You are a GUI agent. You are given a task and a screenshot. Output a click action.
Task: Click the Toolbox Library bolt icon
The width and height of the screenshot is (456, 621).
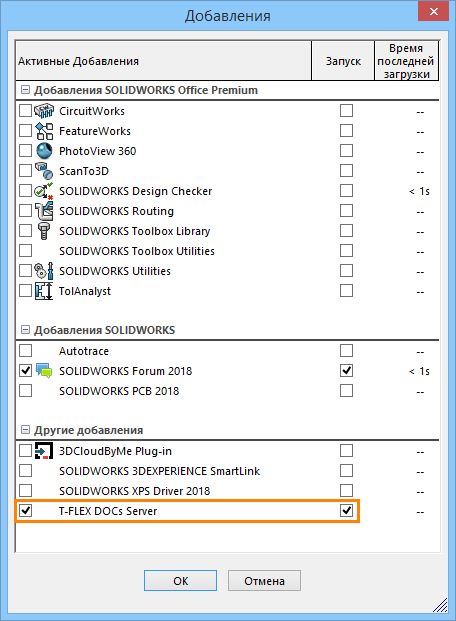[x=44, y=231]
